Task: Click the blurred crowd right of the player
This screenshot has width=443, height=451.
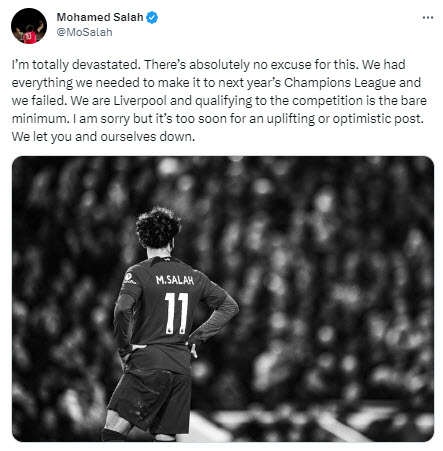Action: 333,283
